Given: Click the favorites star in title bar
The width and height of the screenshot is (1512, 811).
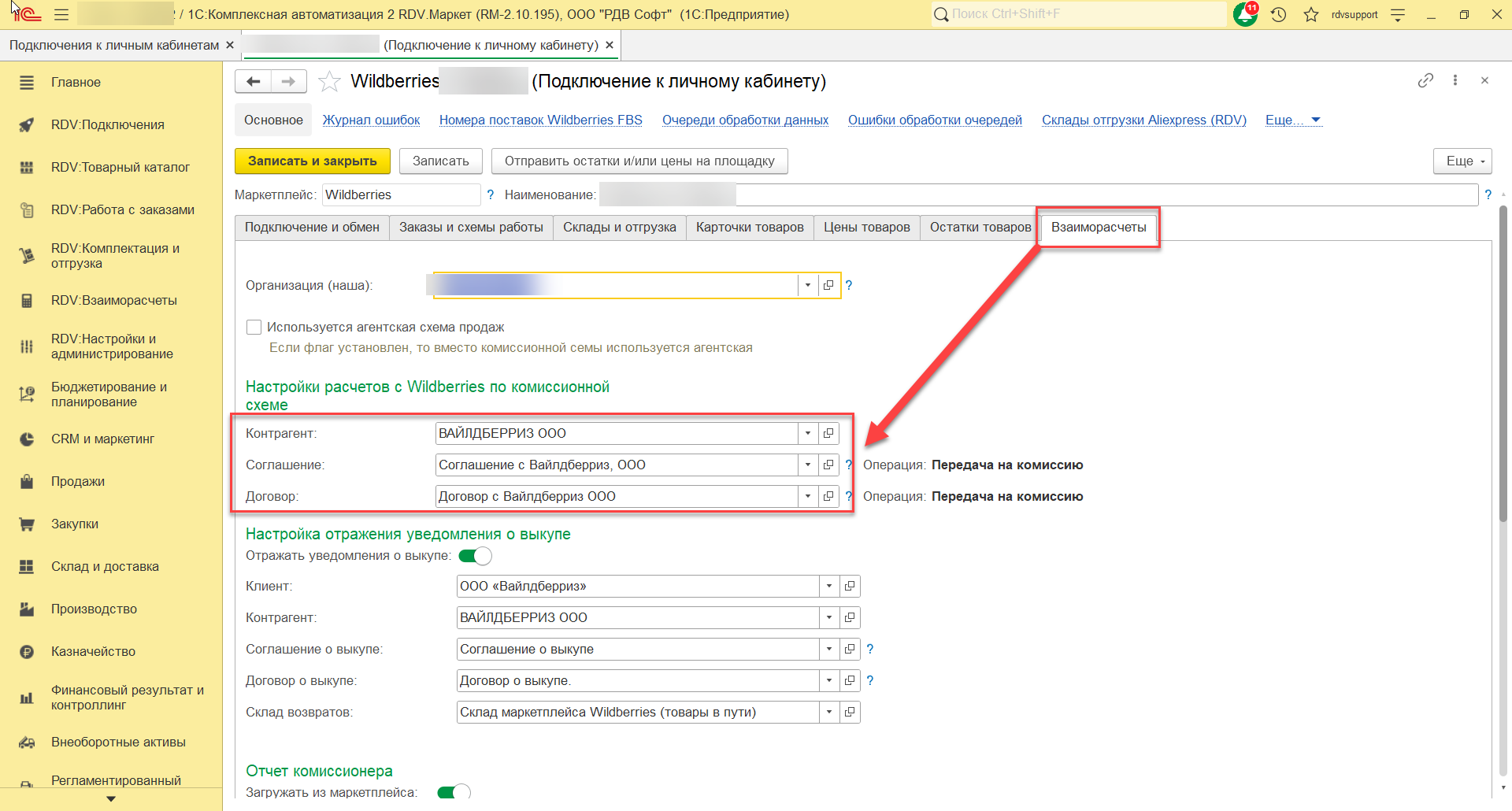Looking at the screenshot, I should tap(1311, 14).
